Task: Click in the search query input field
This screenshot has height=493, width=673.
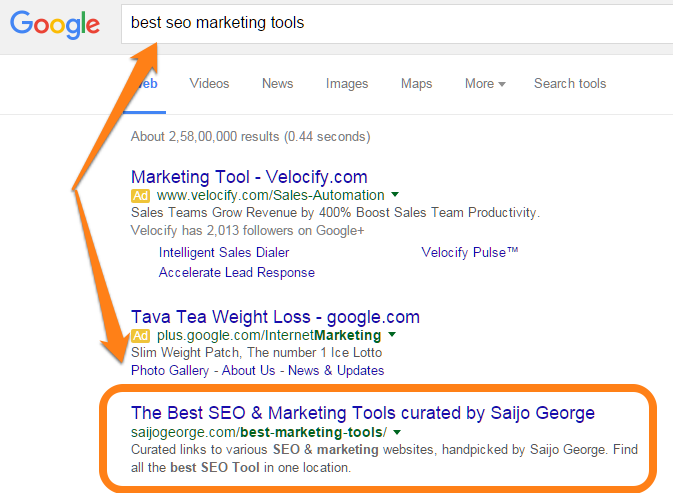Action: [x=400, y=22]
